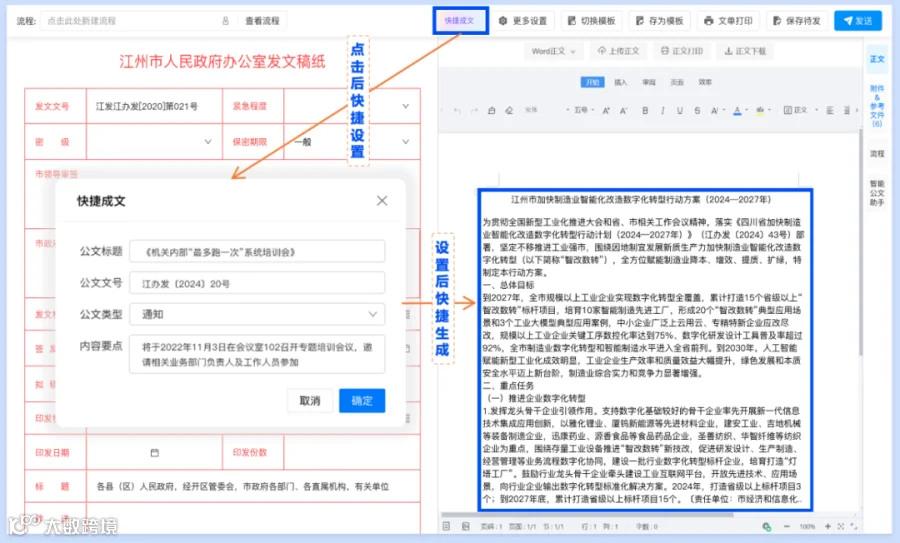This screenshot has width=900, height=543.
Task: Open the 公文类型 dropdown showing 通知
Action: (x=257, y=314)
